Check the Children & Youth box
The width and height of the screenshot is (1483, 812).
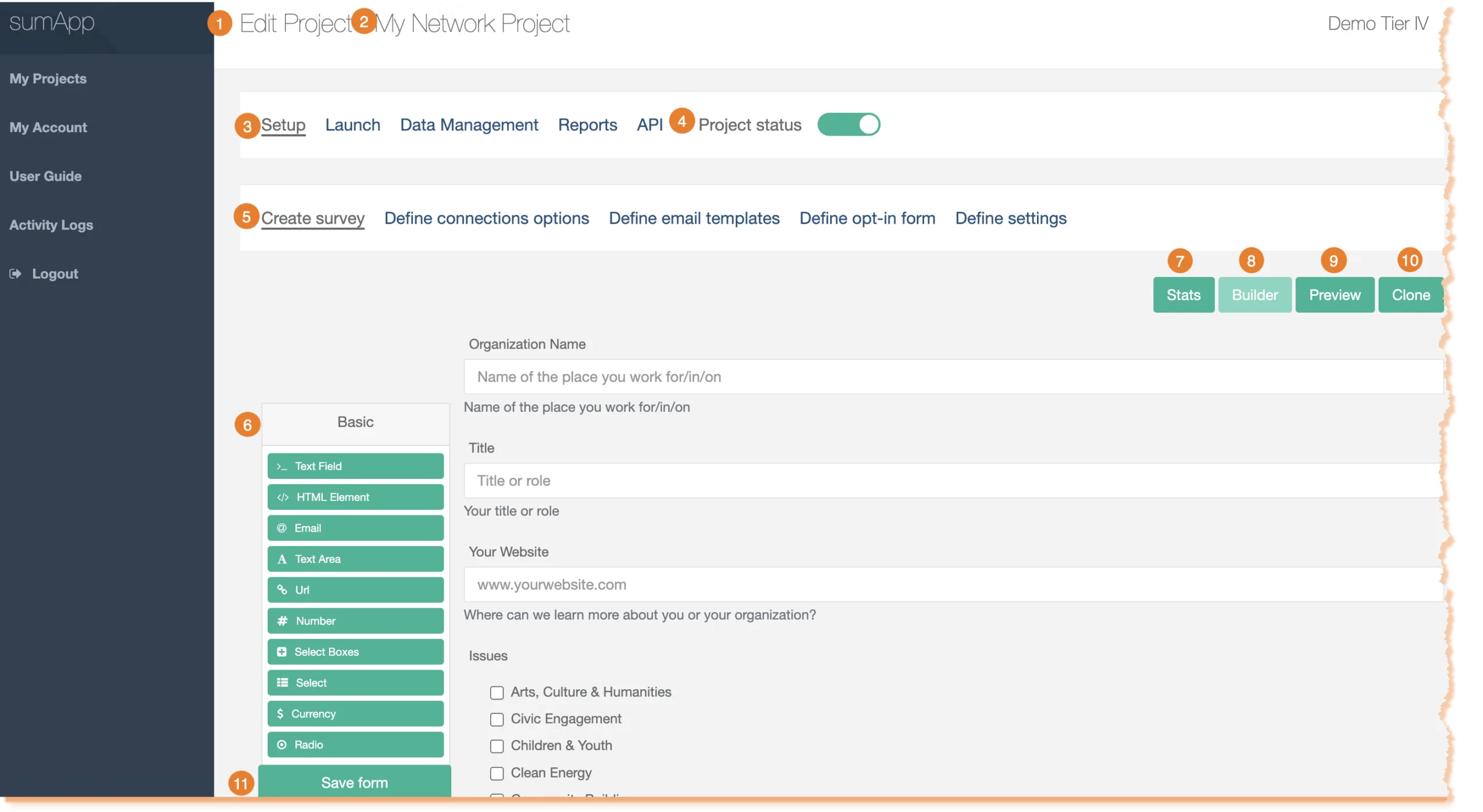496,746
